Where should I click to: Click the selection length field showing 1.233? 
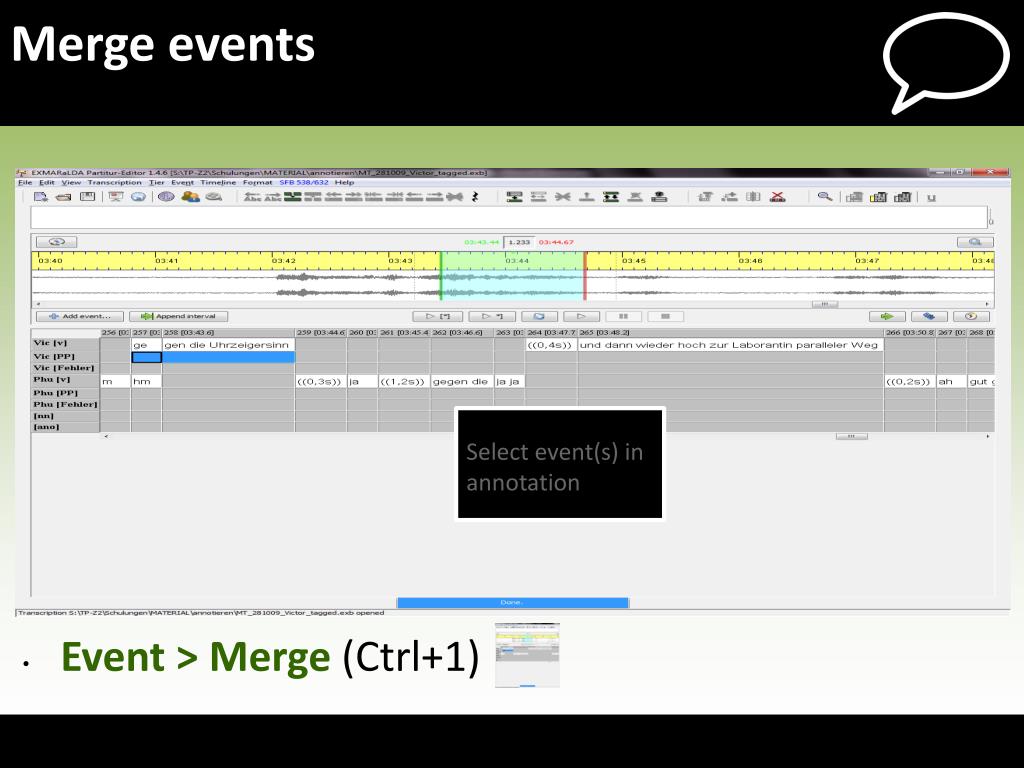519,242
